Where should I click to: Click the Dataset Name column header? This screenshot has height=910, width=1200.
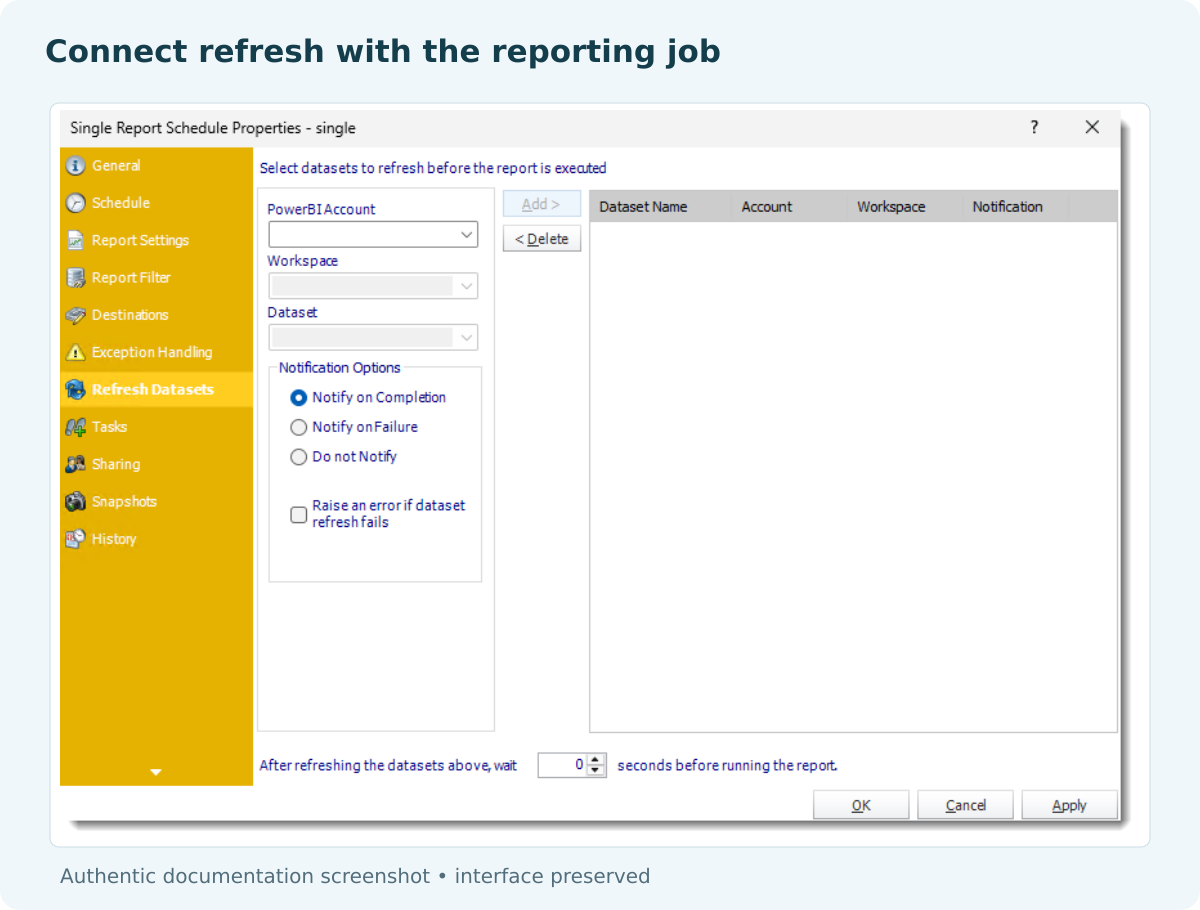(660, 207)
